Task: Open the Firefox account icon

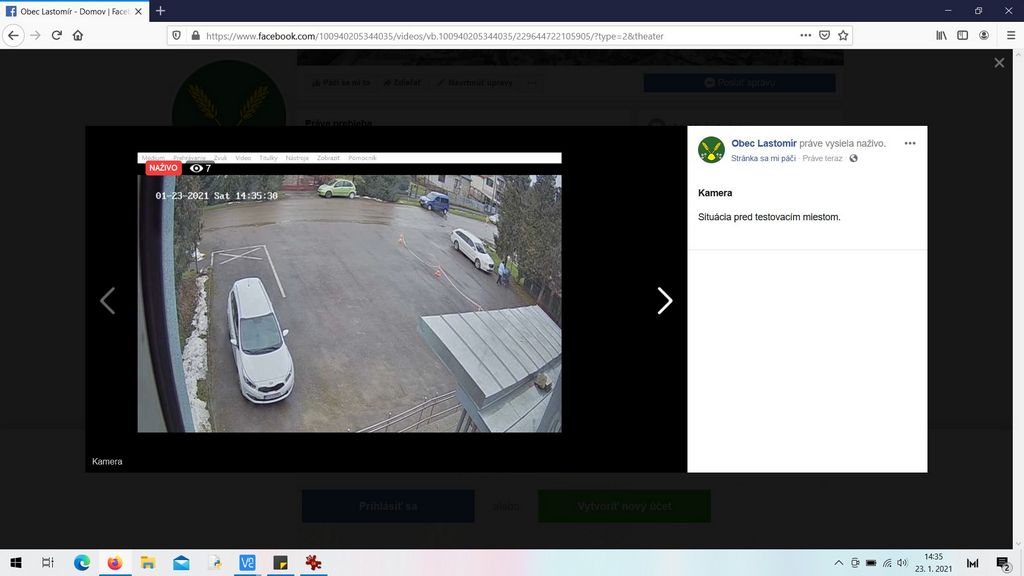Action: [x=984, y=35]
